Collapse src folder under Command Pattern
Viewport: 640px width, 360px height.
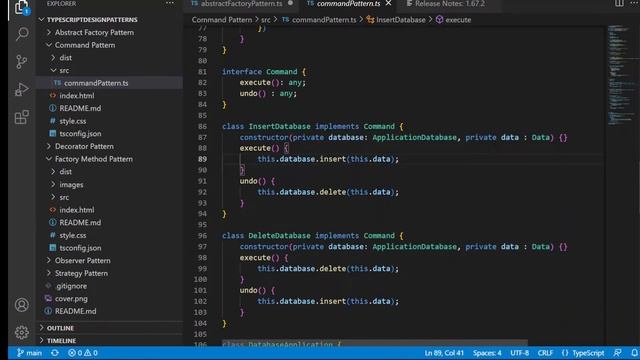64,70
